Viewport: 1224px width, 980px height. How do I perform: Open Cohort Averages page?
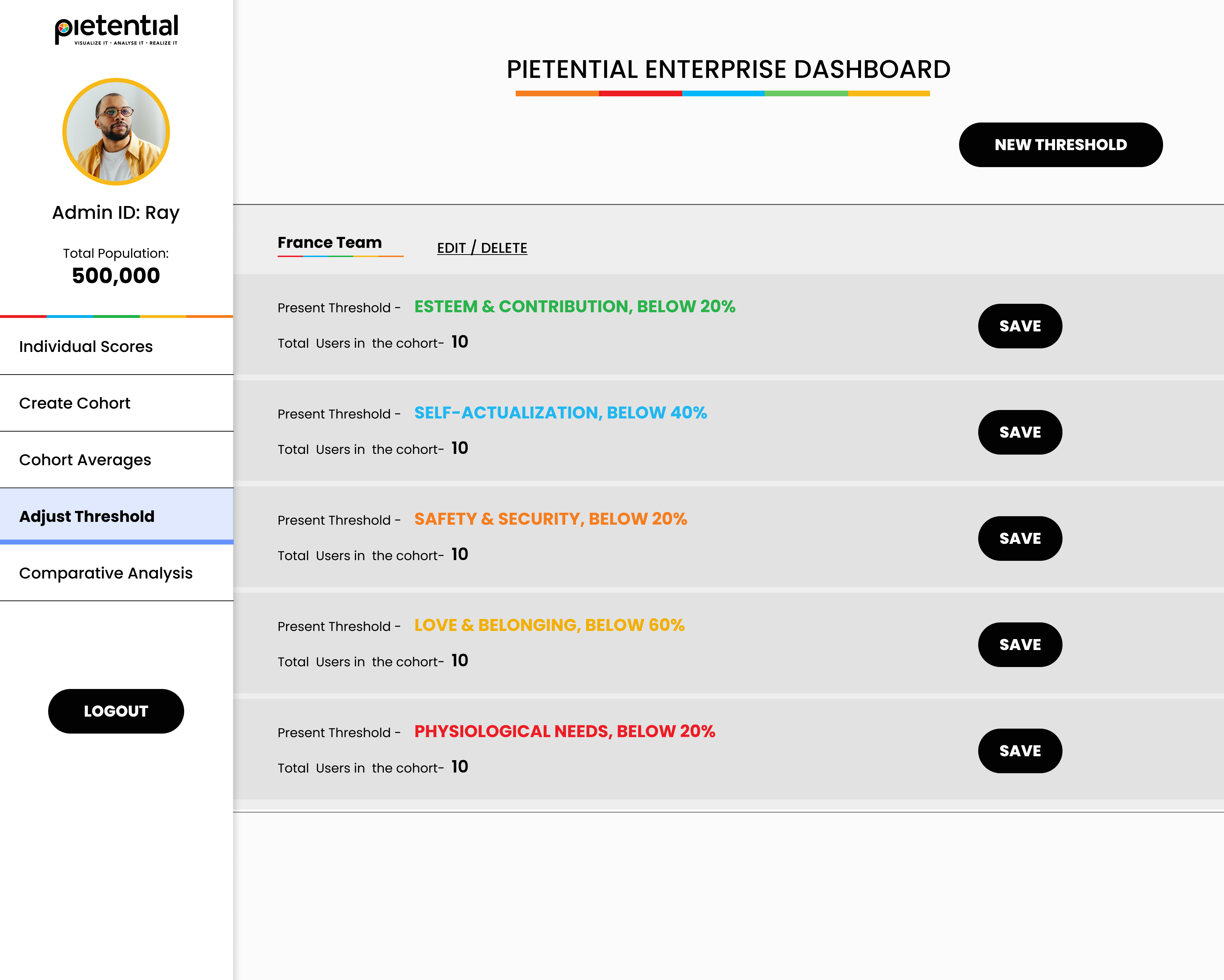pos(85,460)
